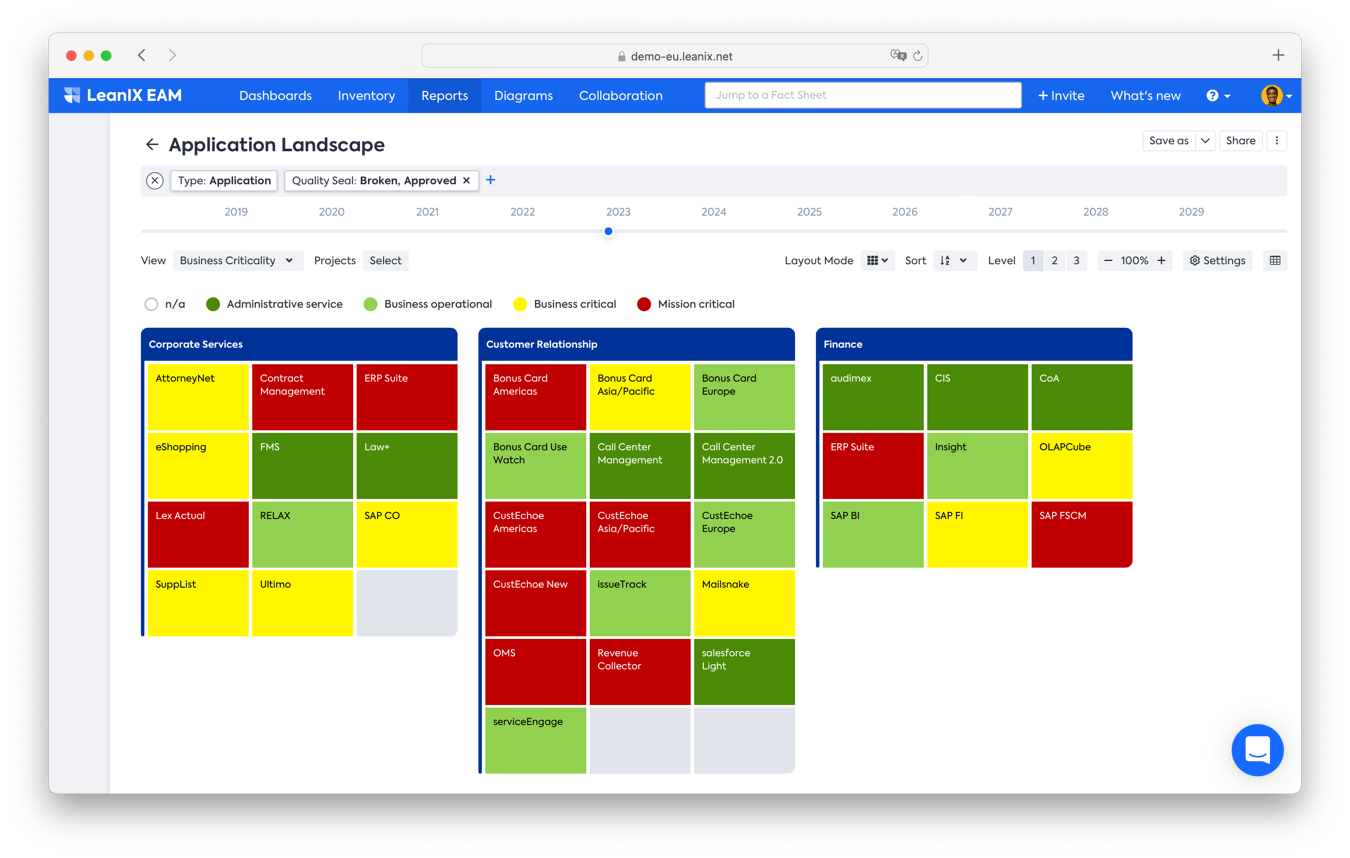Click the back arrow beside Application Landscape

[152, 144]
